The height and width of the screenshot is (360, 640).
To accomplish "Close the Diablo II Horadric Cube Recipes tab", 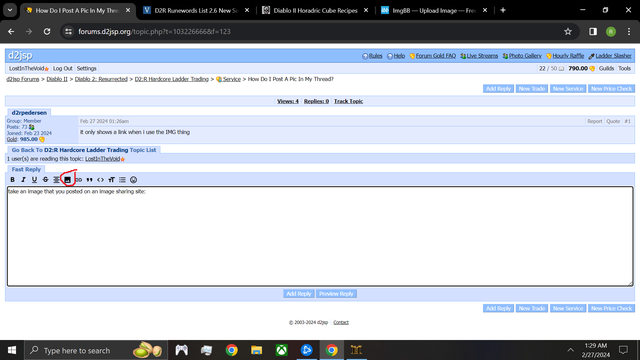I will tap(366, 10).
